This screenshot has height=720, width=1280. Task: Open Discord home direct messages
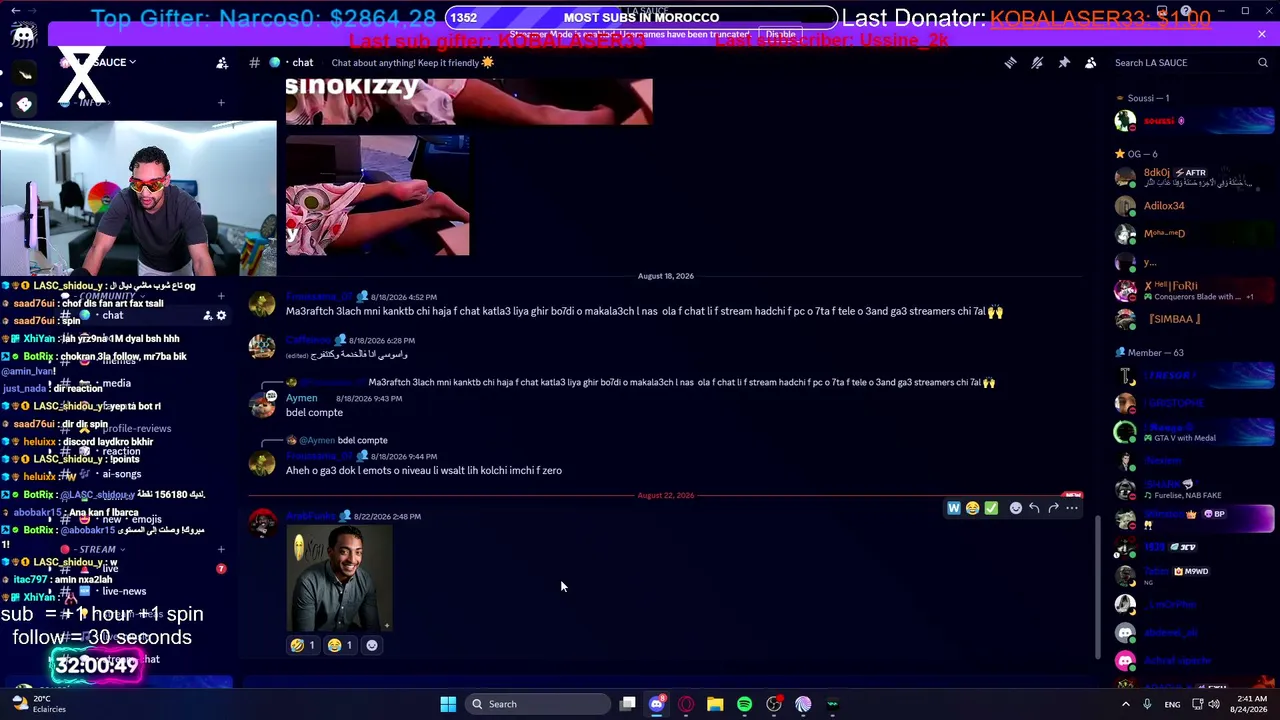tap(24, 35)
